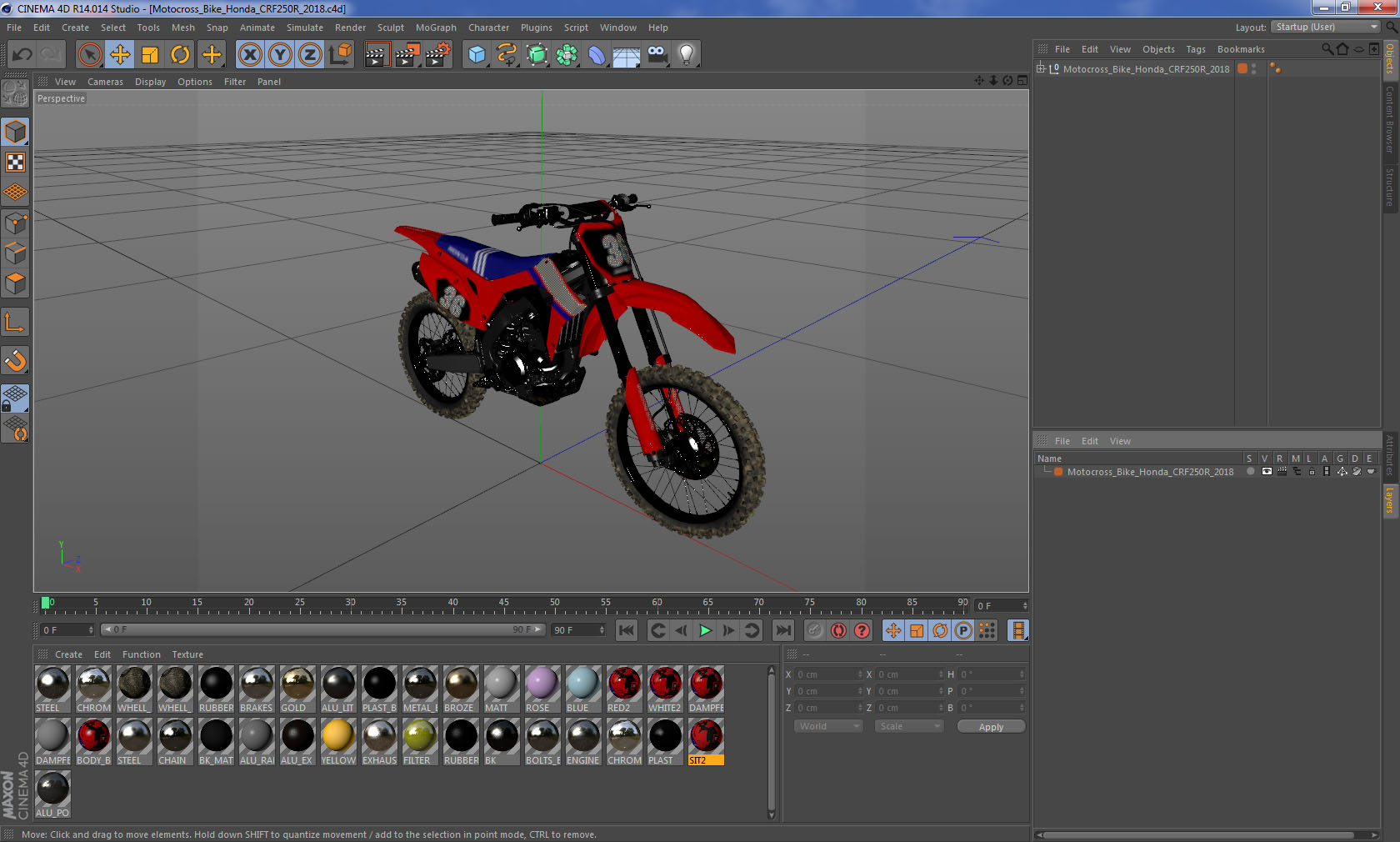This screenshot has width=1400, height=842.
Task: Select the ROSE material swatch
Action: coord(542,689)
